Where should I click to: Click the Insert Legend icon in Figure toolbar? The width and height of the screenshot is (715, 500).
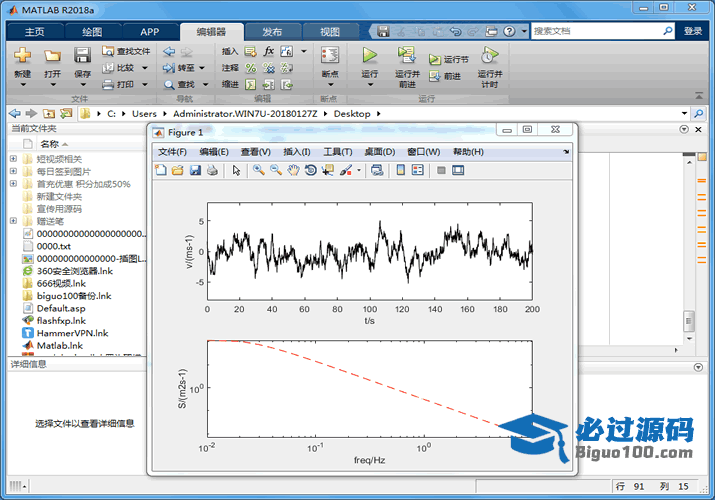[418, 170]
